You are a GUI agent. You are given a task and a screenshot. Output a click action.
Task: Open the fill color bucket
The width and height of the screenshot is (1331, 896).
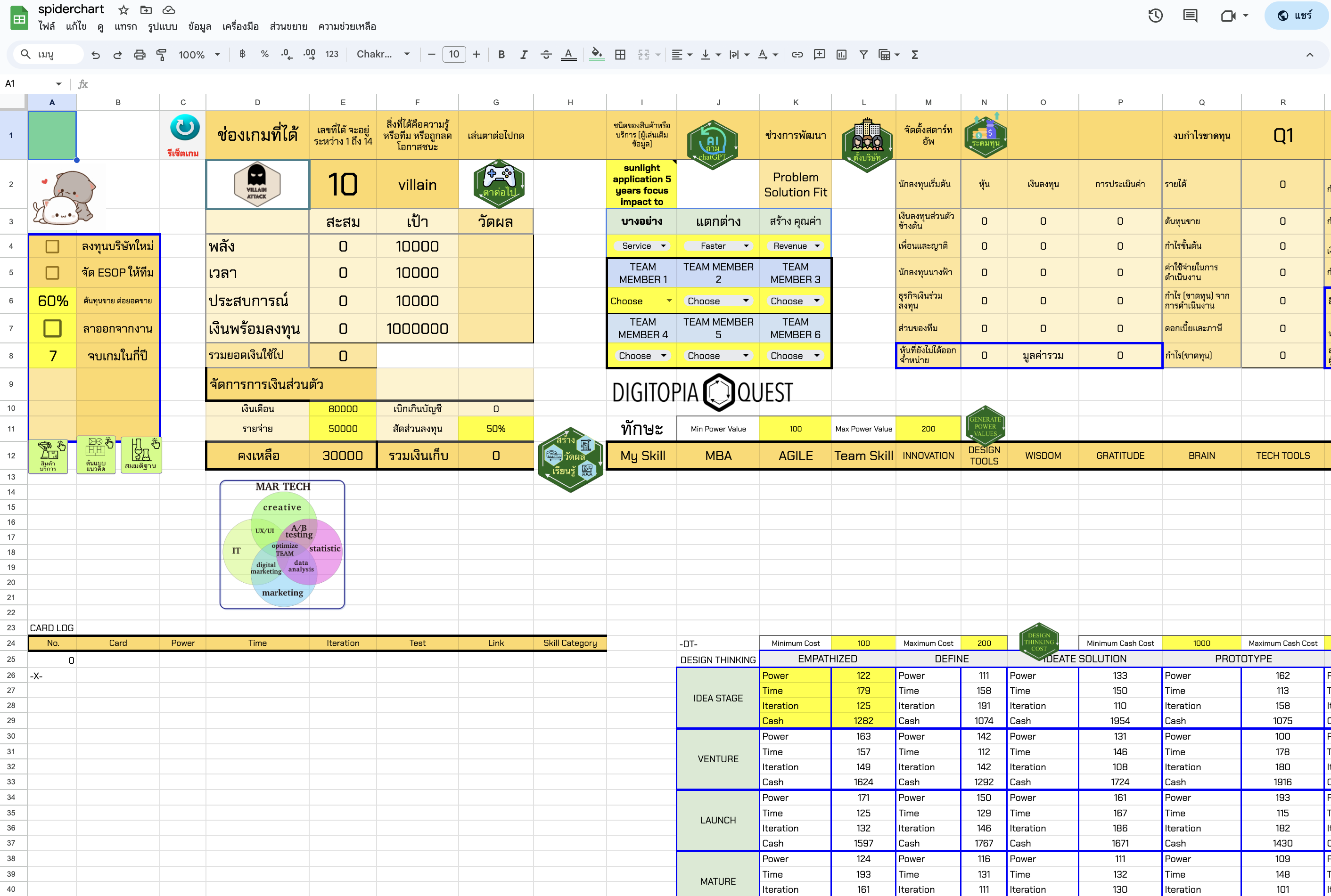click(596, 55)
